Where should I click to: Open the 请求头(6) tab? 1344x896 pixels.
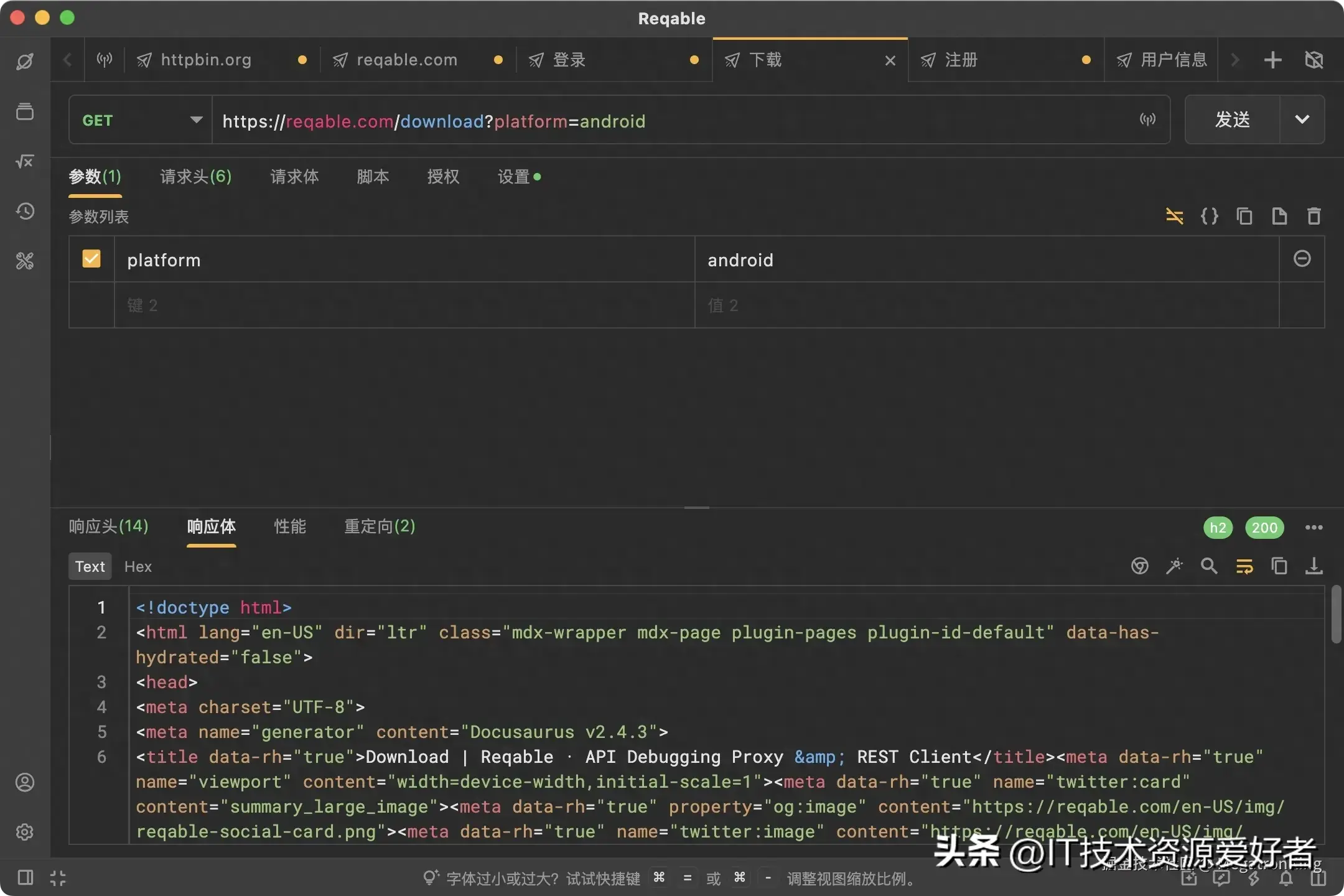[196, 177]
